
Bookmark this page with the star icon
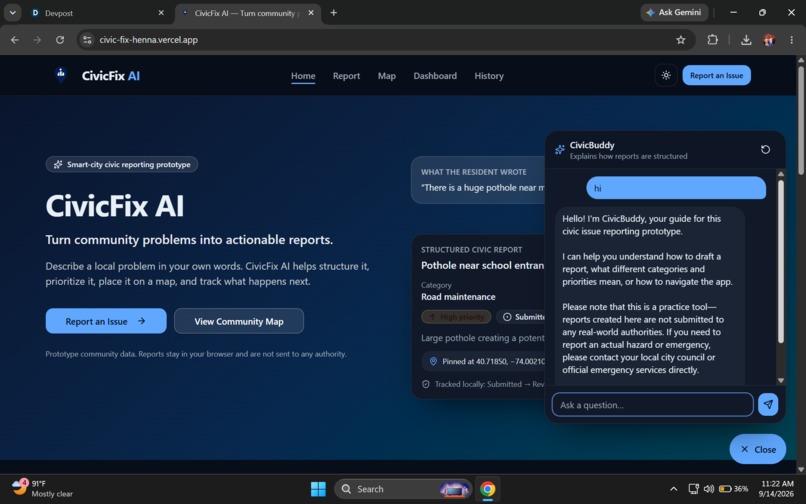[681, 40]
